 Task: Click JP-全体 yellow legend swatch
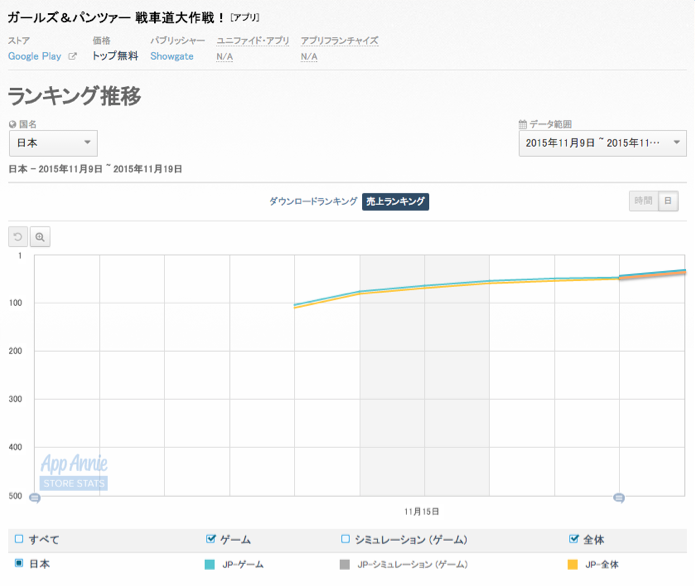pyautogui.click(x=573, y=564)
